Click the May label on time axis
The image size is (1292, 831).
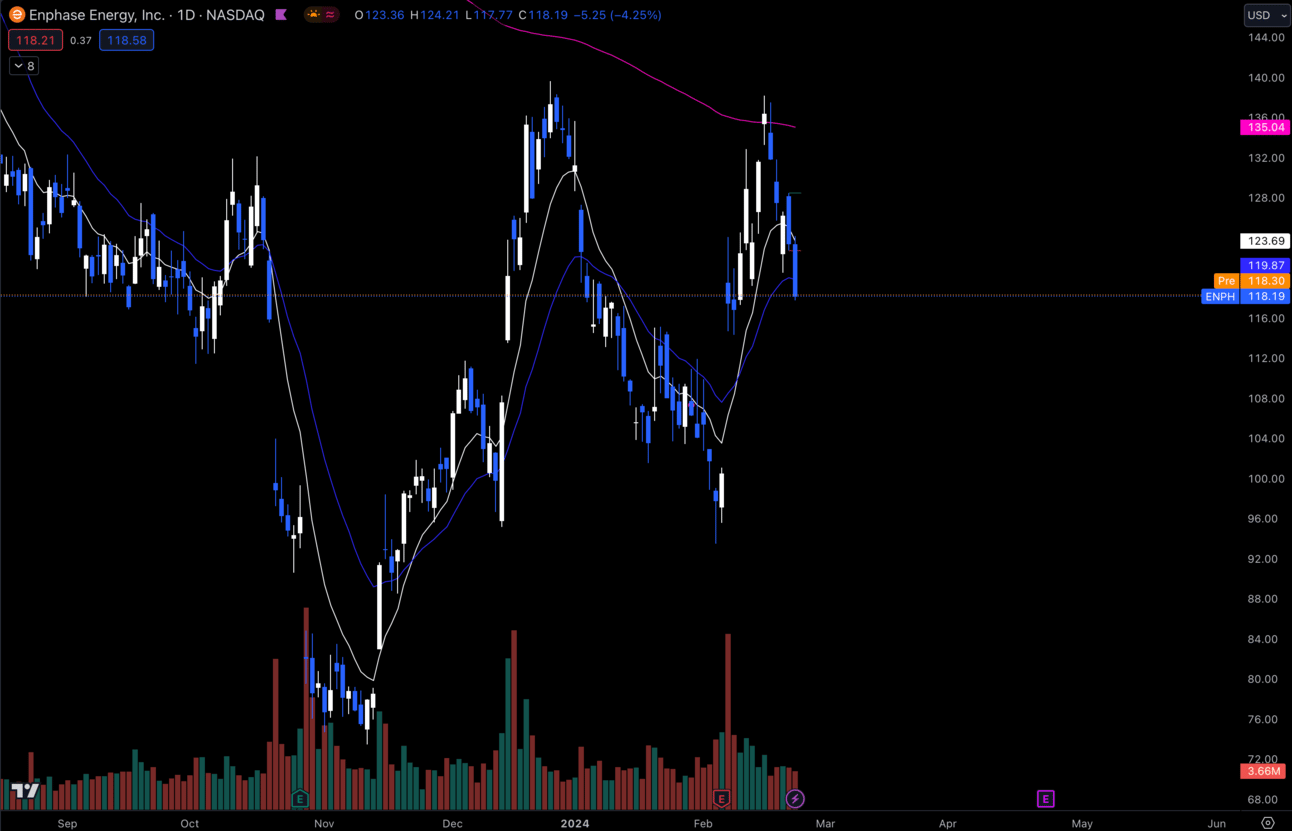tap(1082, 823)
